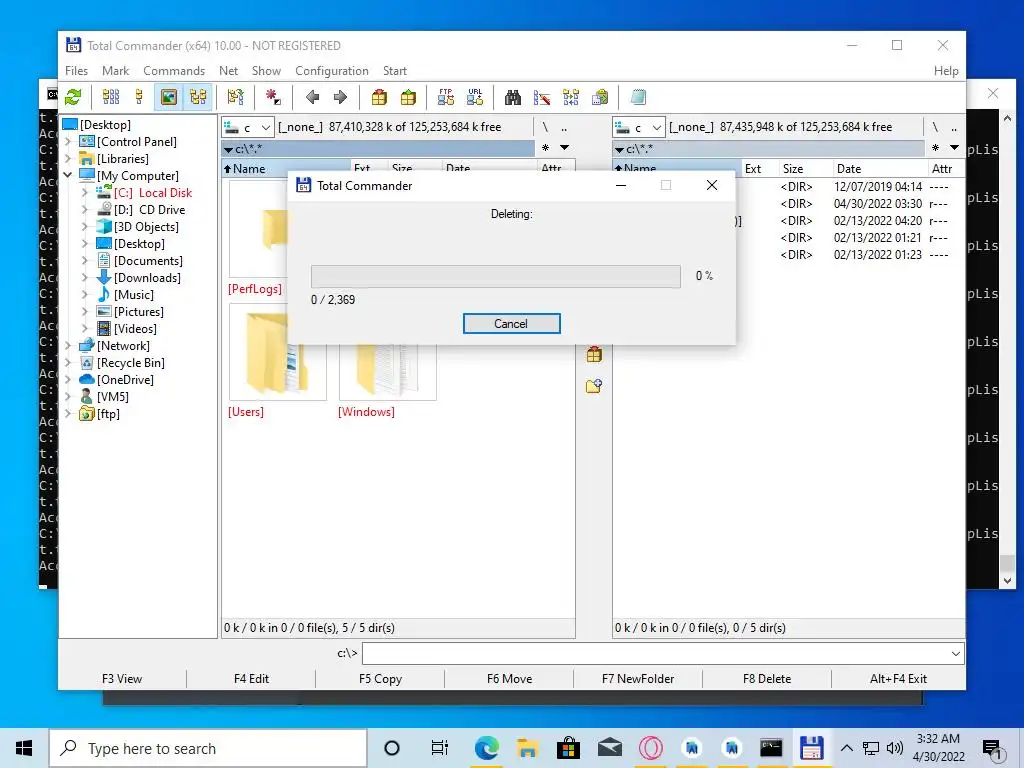Go back using the left arrow icon

pyautogui.click(x=312, y=97)
